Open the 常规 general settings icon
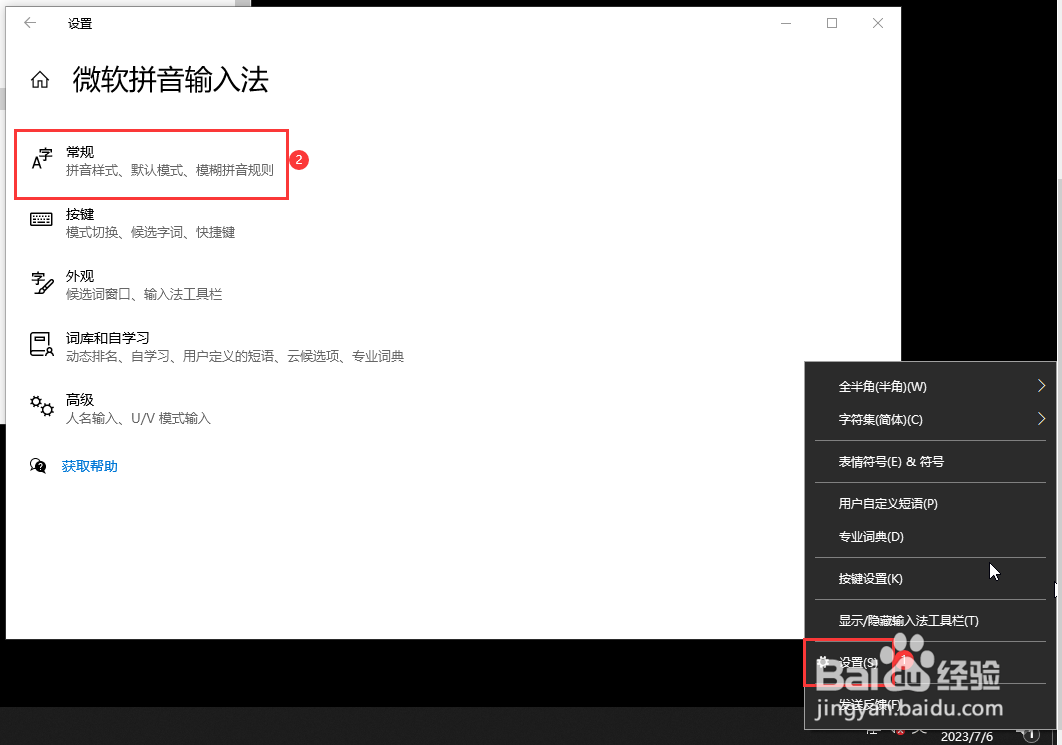Viewport: 1062px width, 745px height. [x=42, y=159]
